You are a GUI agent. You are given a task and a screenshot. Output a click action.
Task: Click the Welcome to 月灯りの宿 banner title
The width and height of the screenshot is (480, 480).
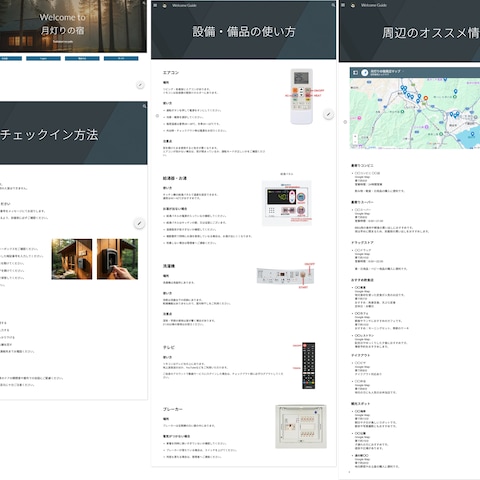tap(62, 24)
